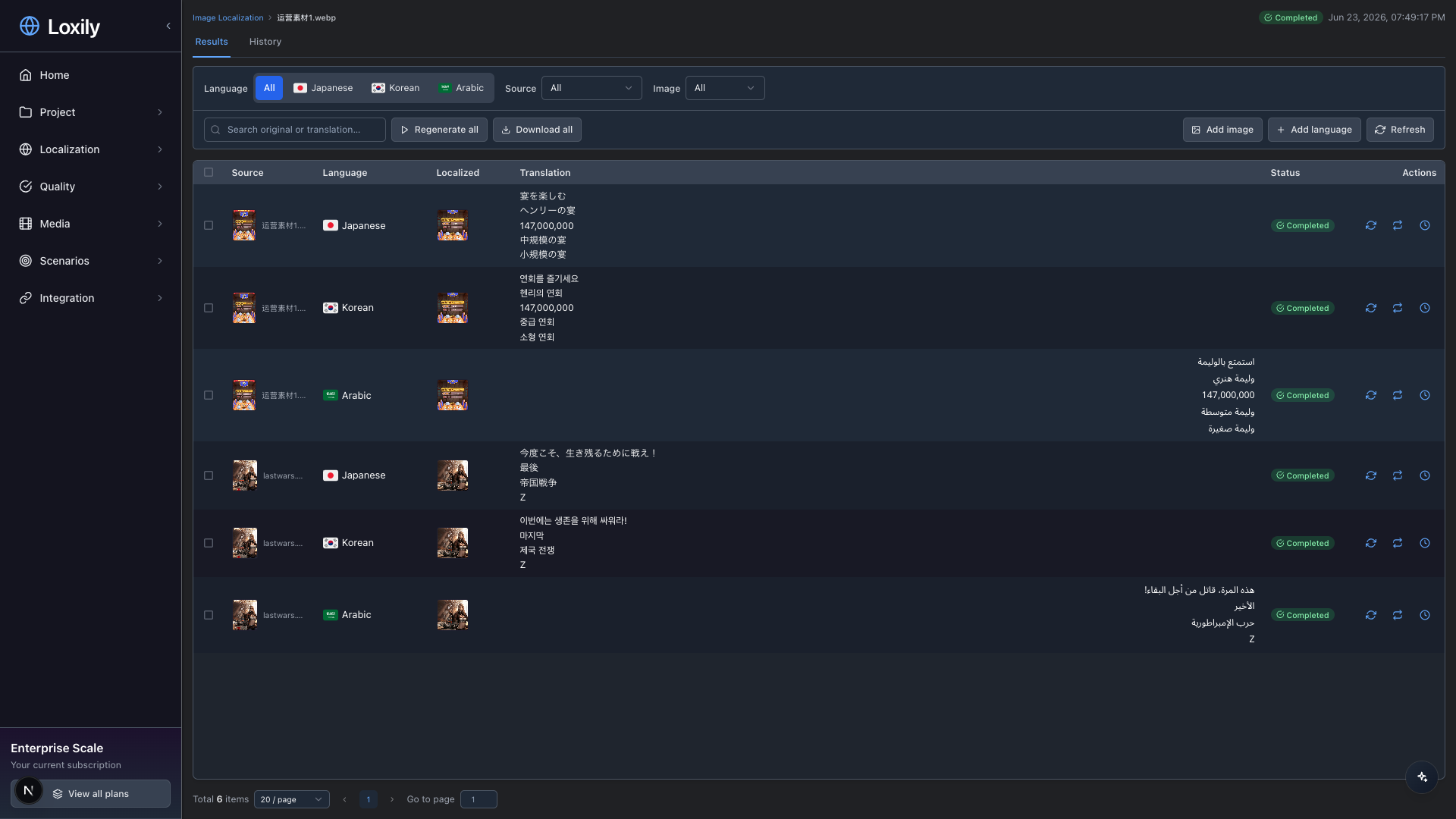Click the circular-arrows regenerate icon in the lastwars Arabic row
The image size is (1456, 819).
[1371, 615]
